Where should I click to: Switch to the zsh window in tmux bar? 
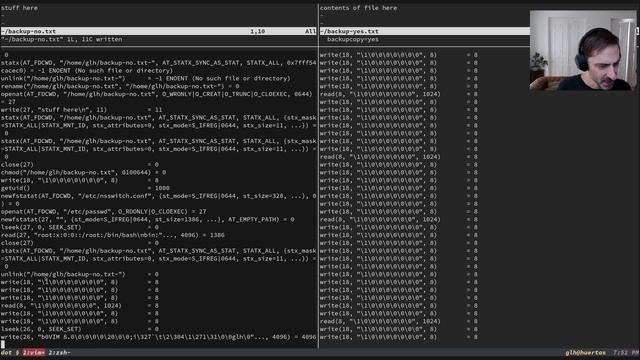[60, 353]
